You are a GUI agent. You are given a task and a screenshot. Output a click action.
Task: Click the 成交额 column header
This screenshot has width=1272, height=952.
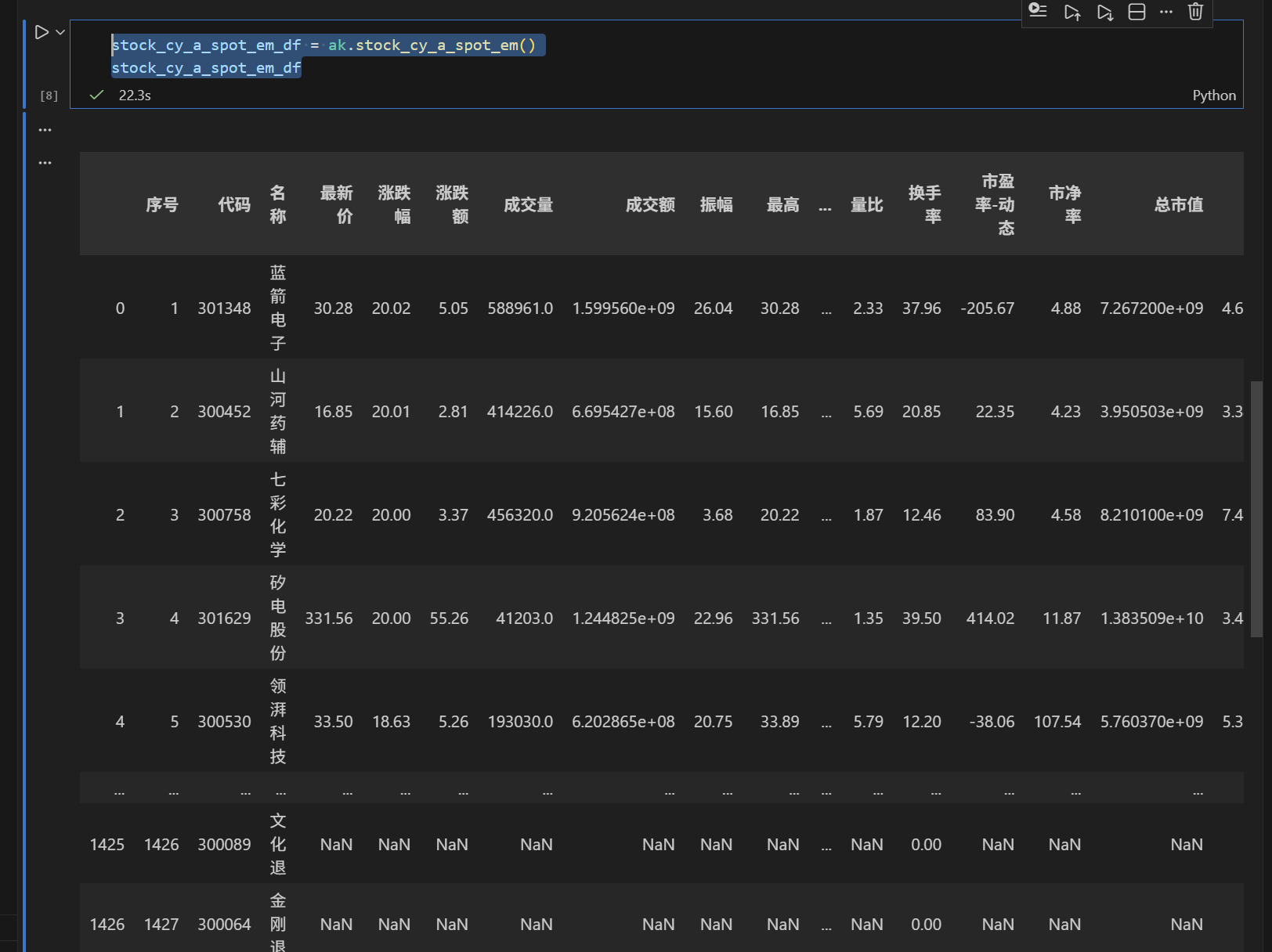[650, 204]
